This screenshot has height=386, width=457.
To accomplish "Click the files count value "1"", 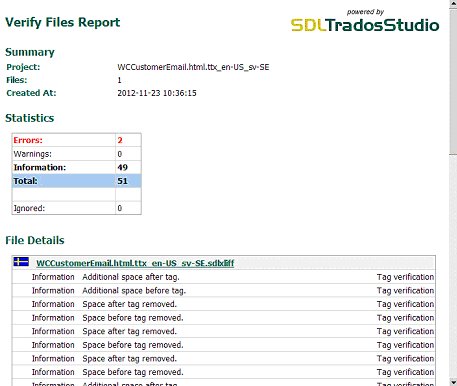I will click(119, 80).
